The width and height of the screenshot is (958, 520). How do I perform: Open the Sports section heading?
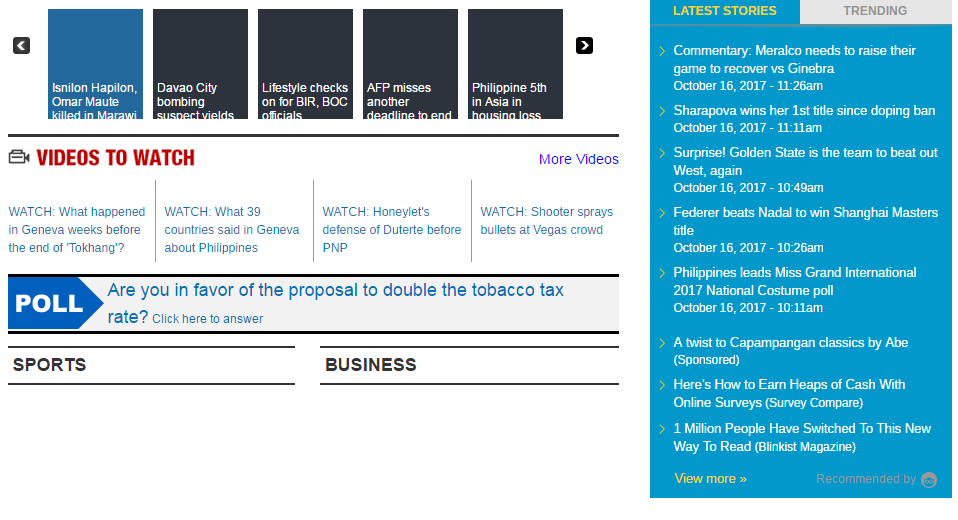click(x=50, y=365)
